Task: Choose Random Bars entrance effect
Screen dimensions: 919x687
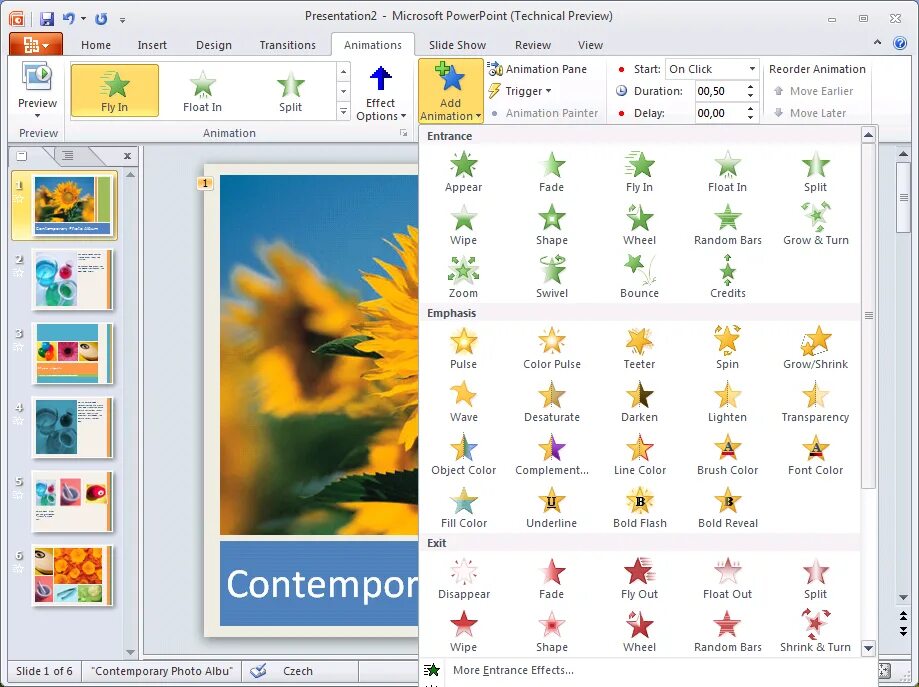Action: (x=727, y=225)
